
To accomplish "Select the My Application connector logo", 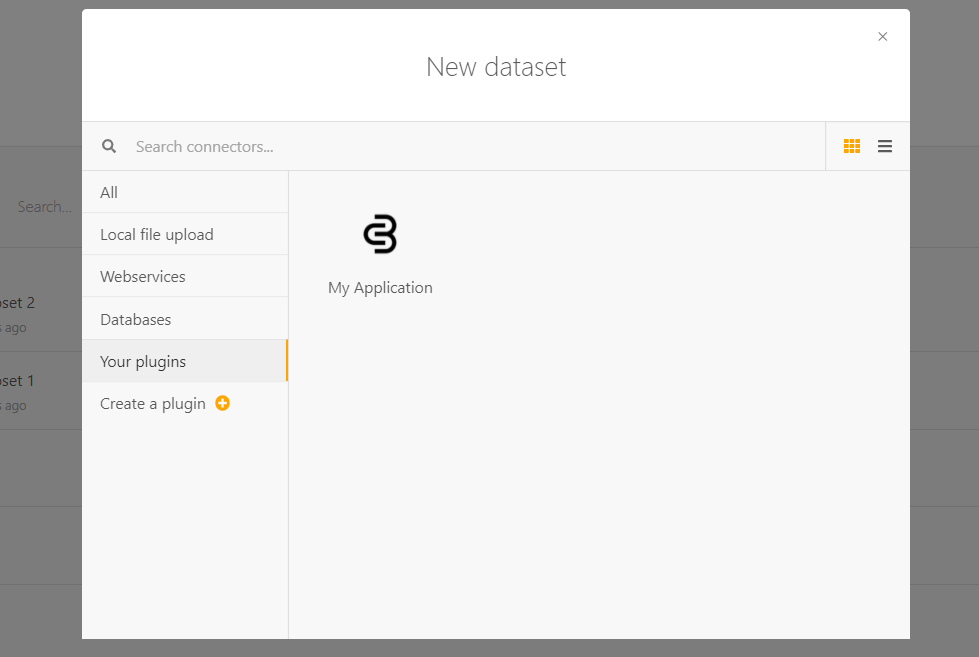I will click(x=380, y=234).
